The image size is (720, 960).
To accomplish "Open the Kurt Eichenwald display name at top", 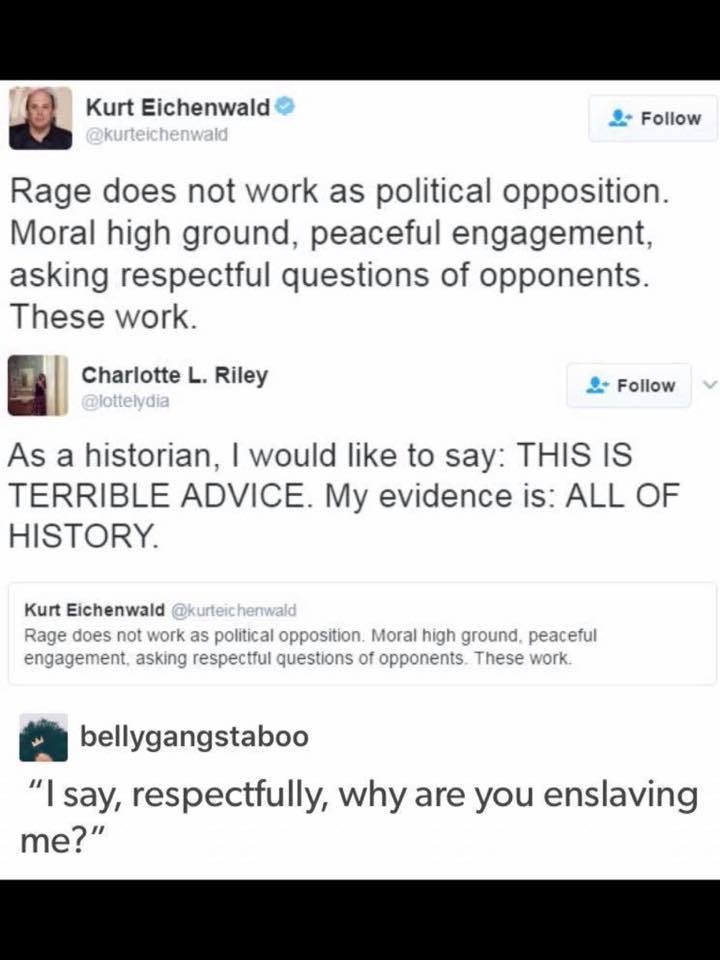I will pyautogui.click(x=177, y=107).
